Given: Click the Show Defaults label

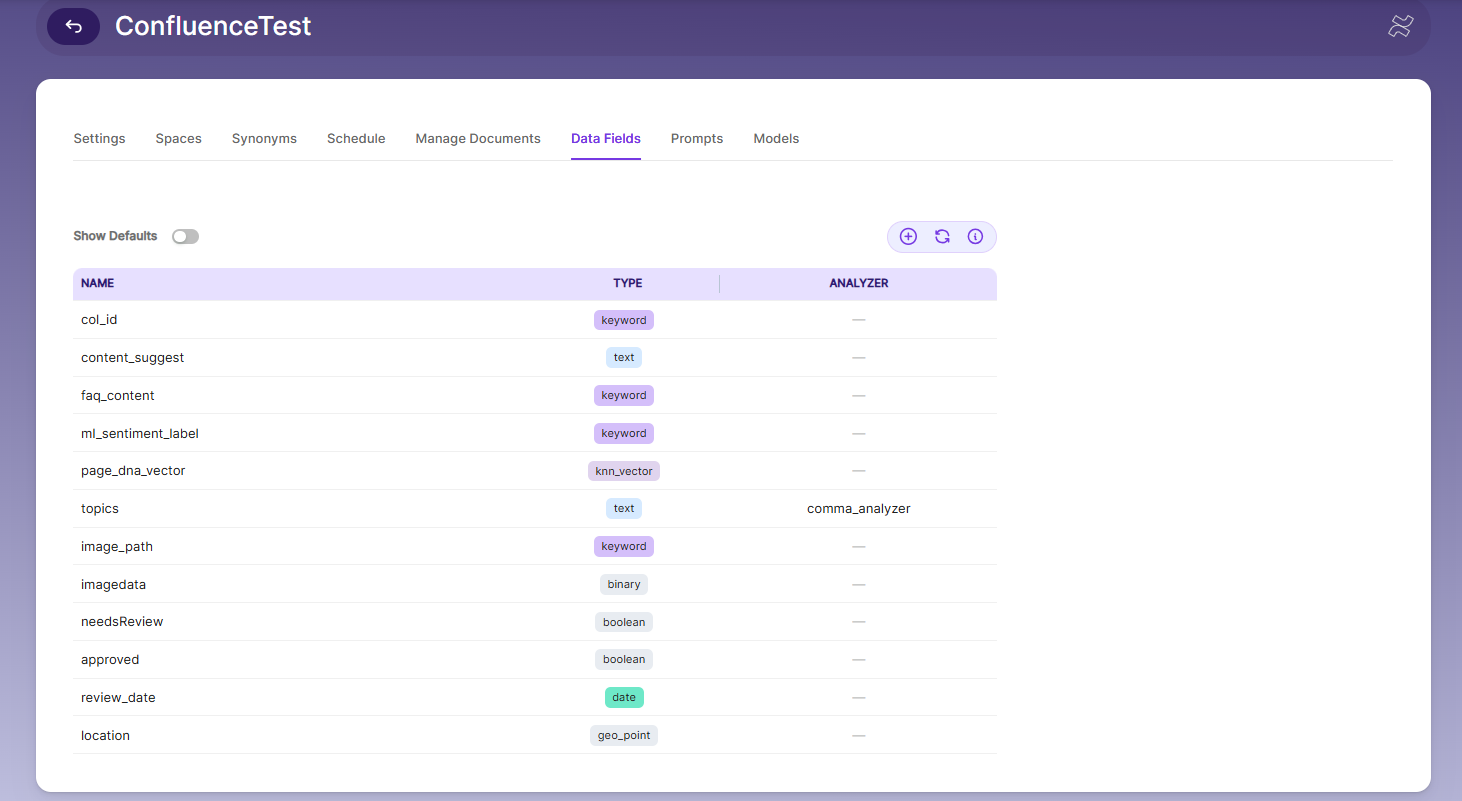Looking at the screenshot, I should [x=115, y=237].
